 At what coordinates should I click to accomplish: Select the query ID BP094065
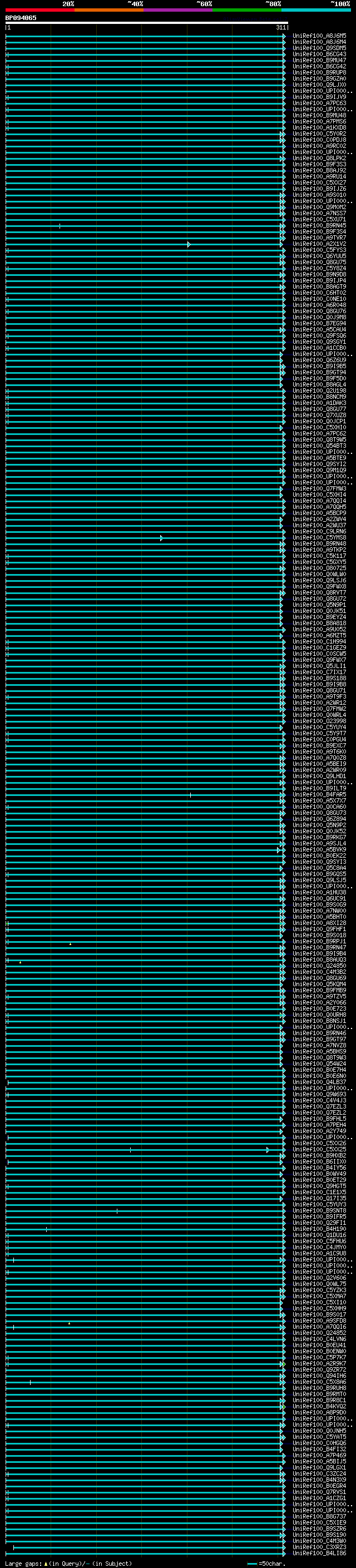[21, 18]
